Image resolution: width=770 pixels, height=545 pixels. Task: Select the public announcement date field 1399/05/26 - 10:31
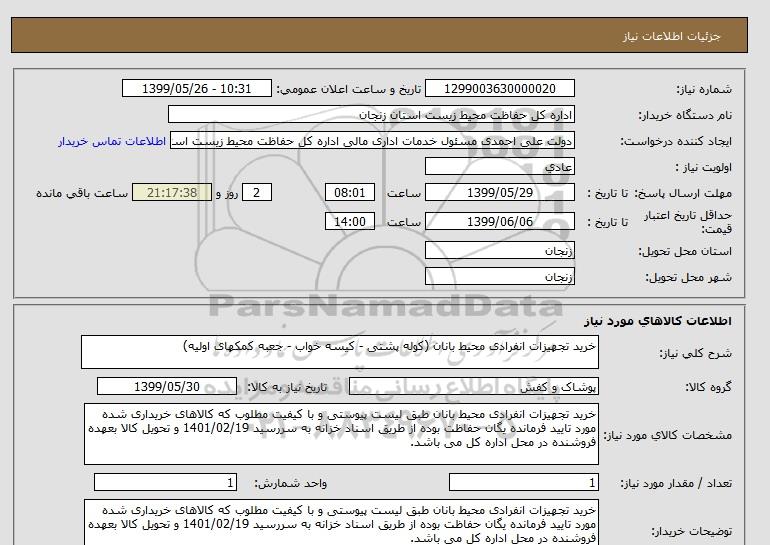196,88
